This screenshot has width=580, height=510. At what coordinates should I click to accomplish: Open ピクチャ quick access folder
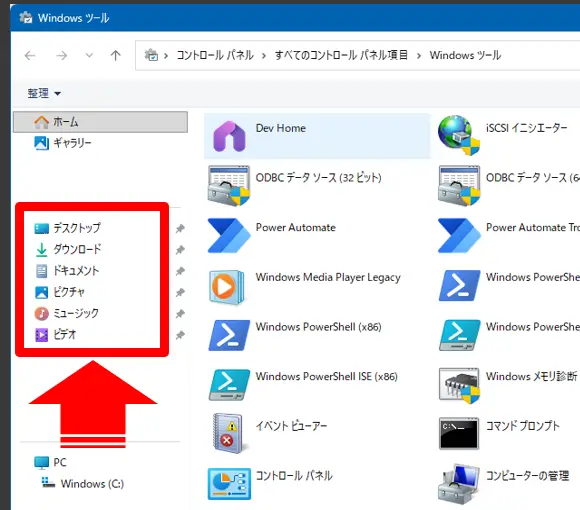coord(60,292)
